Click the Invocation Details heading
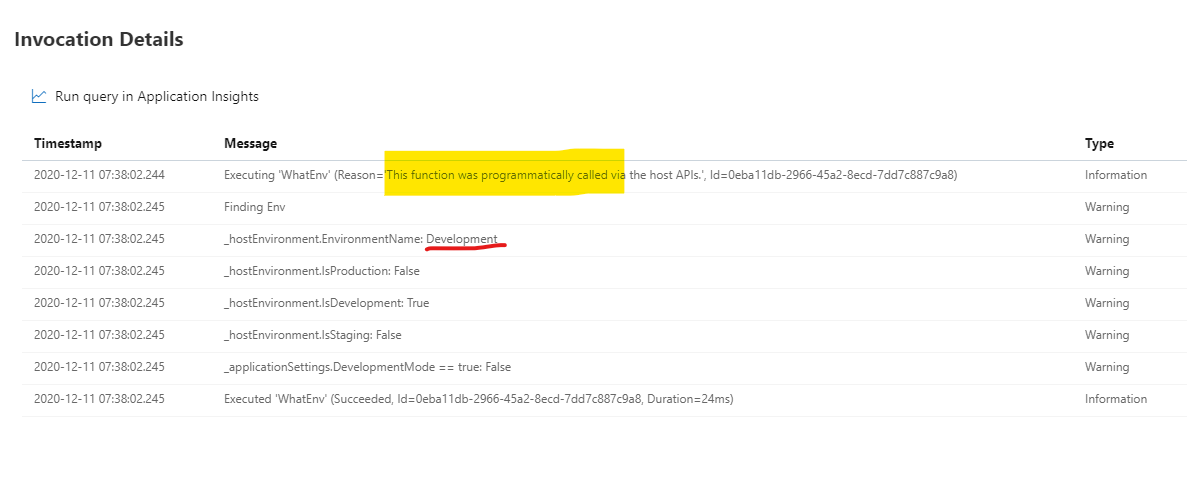This screenshot has height=480, width=1187. (98, 39)
